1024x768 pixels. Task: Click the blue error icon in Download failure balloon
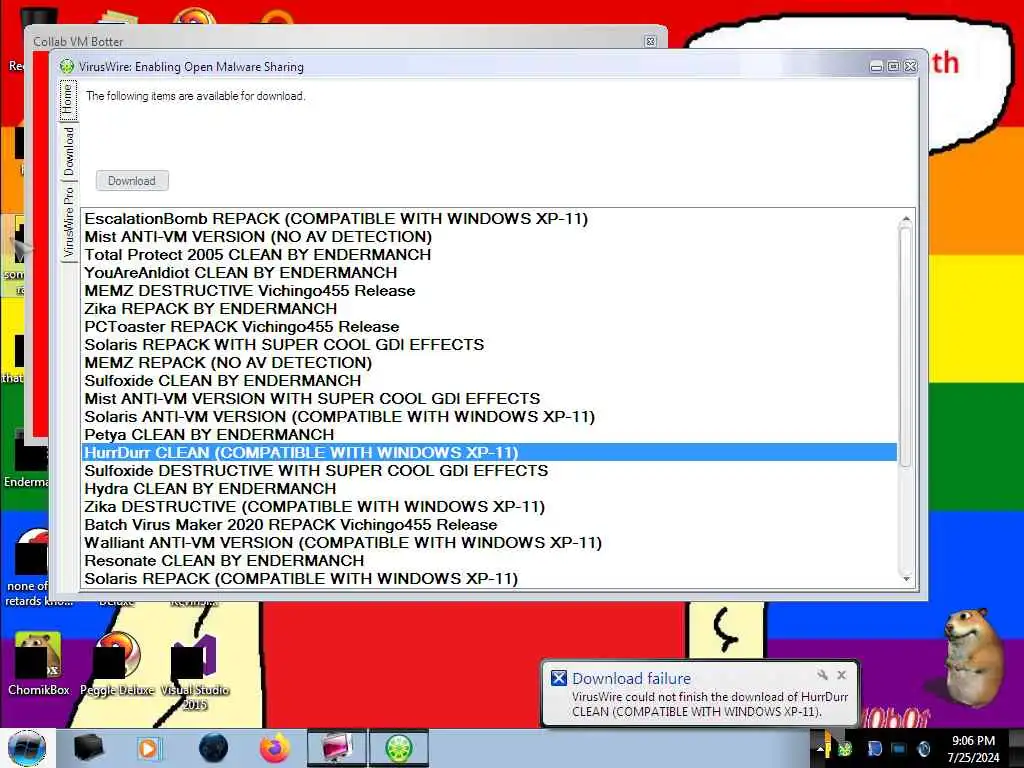(x=559, y=678)
